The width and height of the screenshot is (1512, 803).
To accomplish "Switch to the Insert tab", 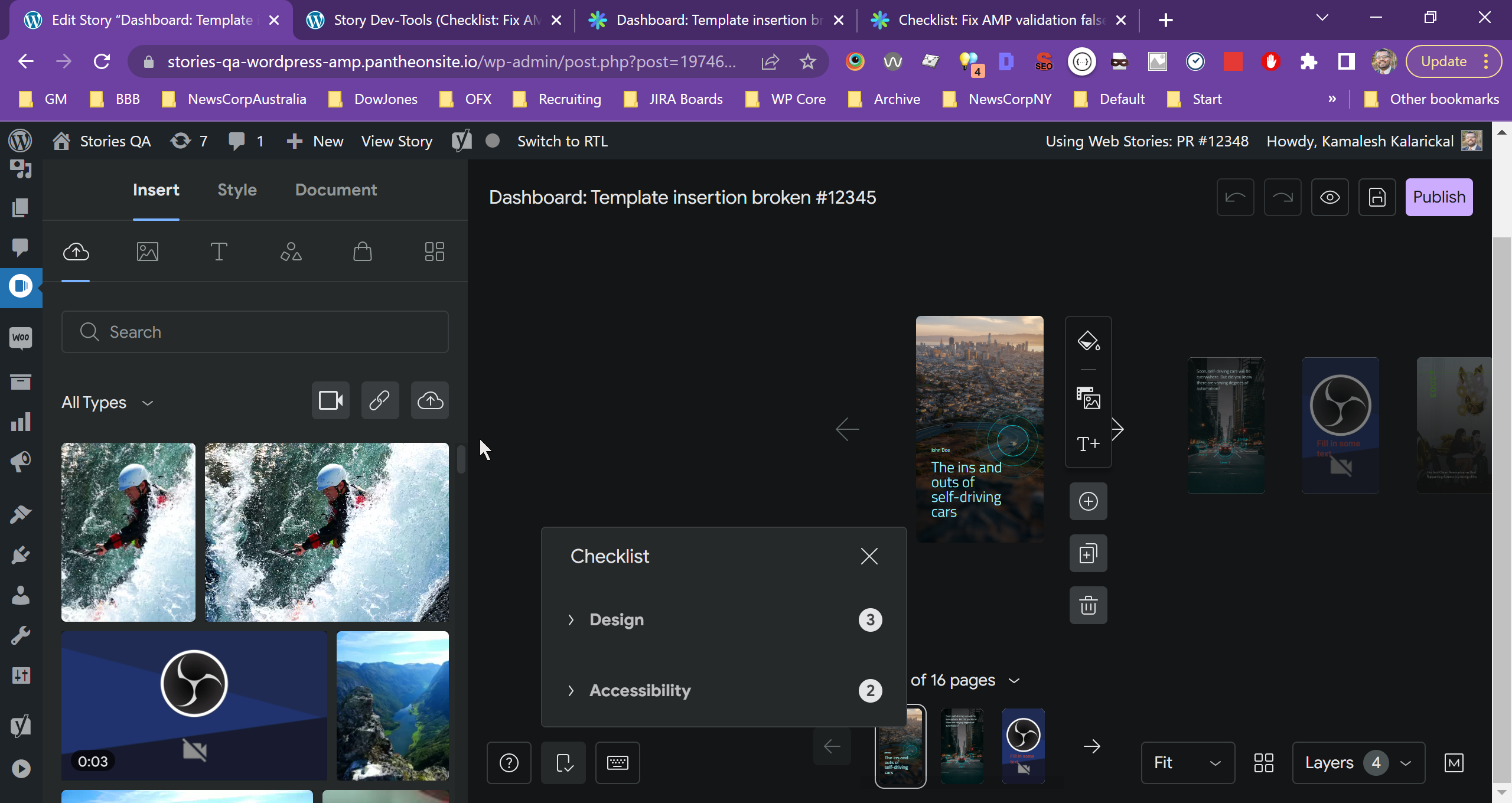I will point(156,190).
